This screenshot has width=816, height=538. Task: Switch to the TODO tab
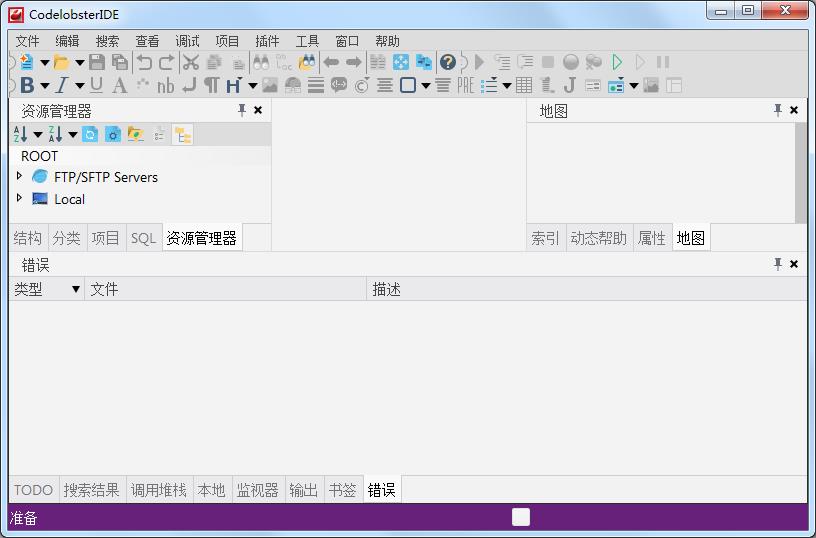point(33,490)
